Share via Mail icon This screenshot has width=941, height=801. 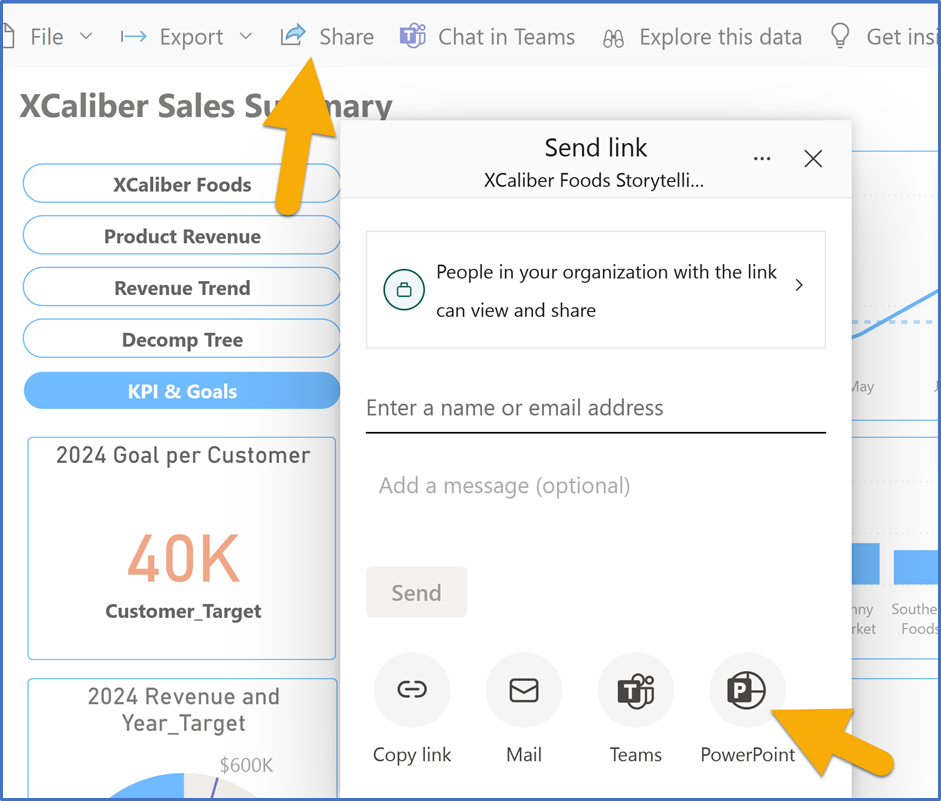pos(524,689)
